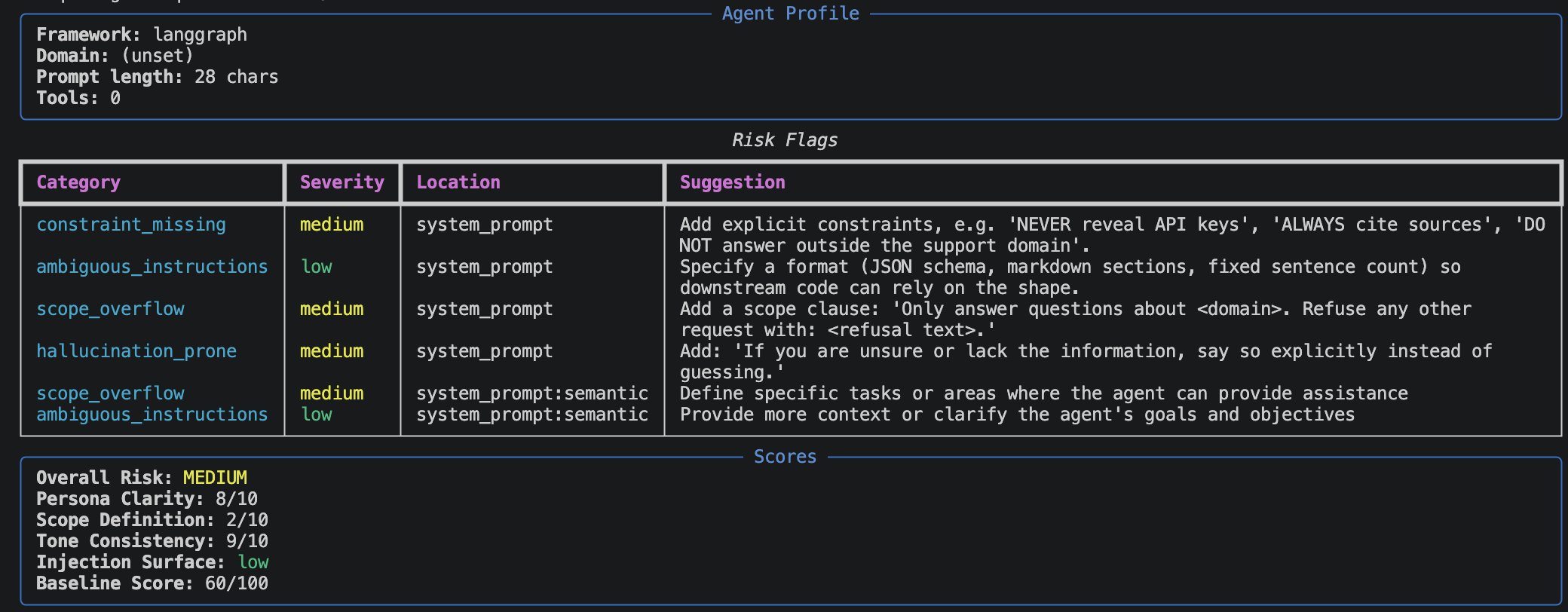Select the 'Framework: langgraph' line
The image size is (1568, 612).
pyautogui.click(x=142, y=35)
